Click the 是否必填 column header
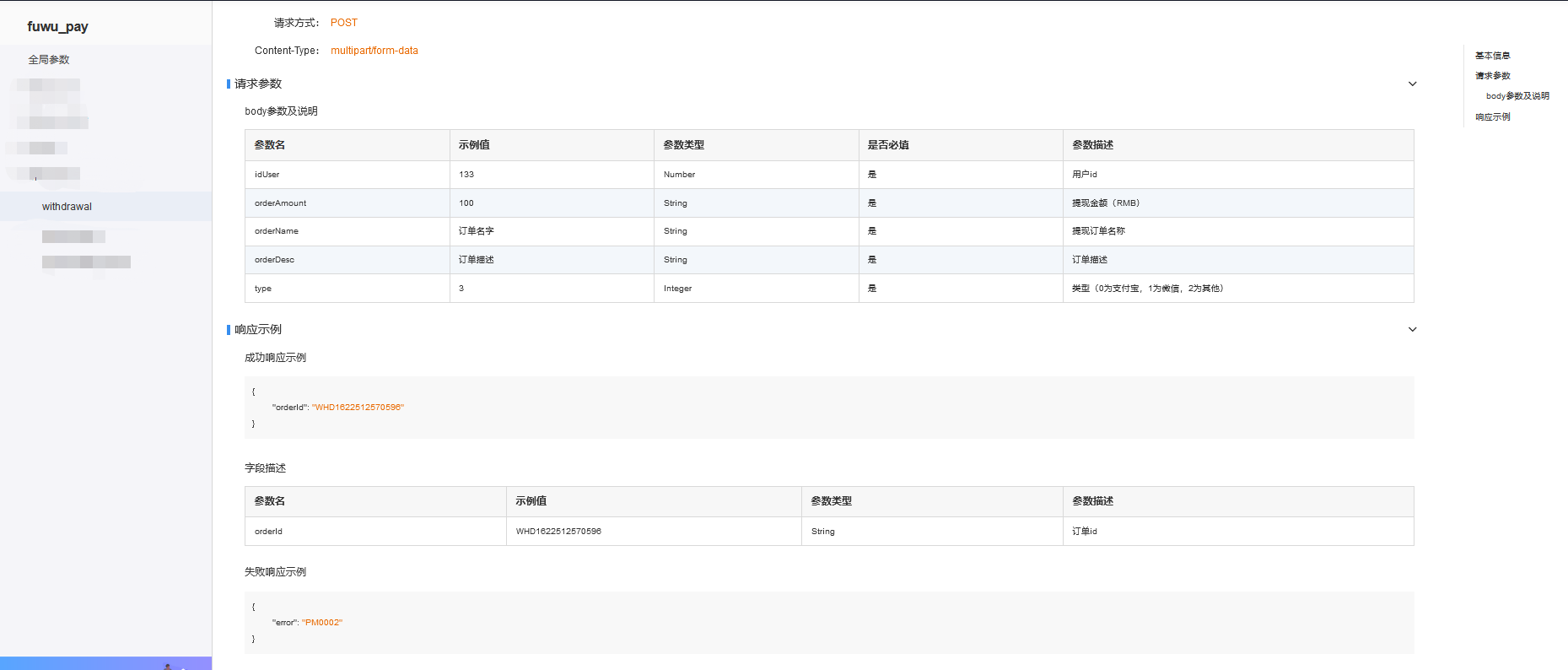Viewport: 1568px width, 670px height. [961, 145]
